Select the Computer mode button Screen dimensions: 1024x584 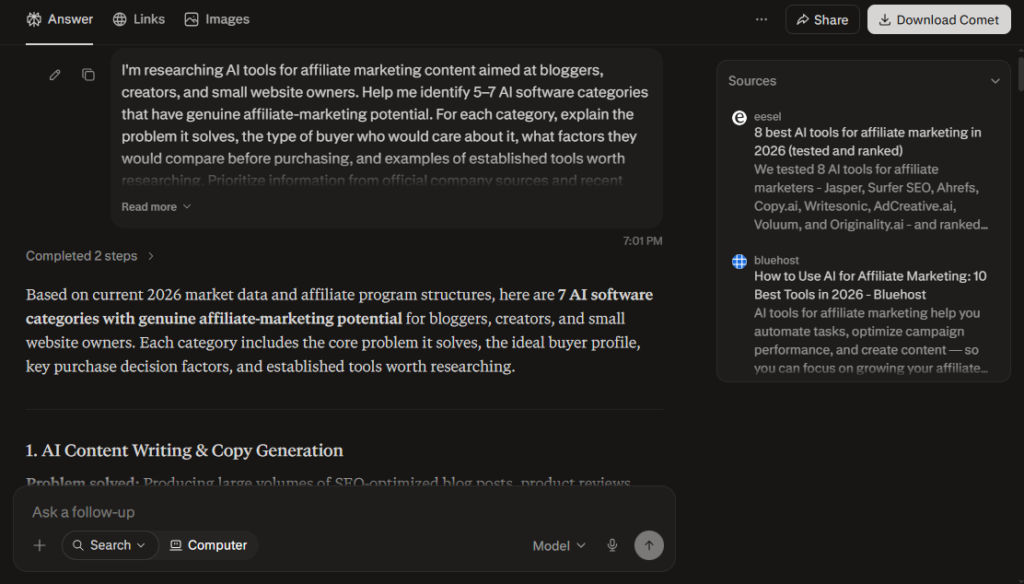(209, 545)
